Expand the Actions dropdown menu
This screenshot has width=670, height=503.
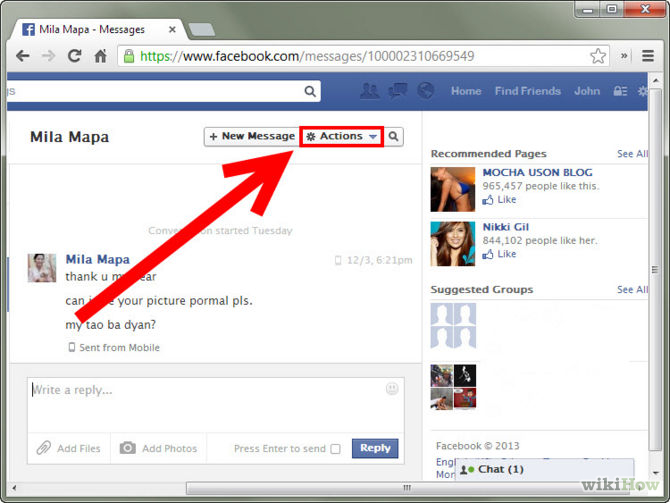(342, 136)
